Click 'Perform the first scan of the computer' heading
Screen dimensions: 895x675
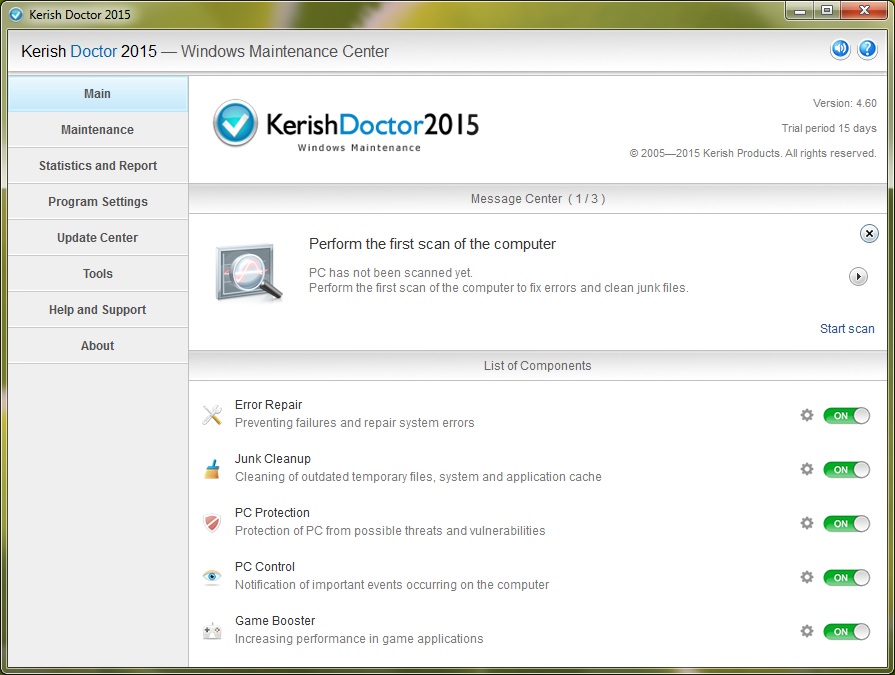click(x=432, y=244)
